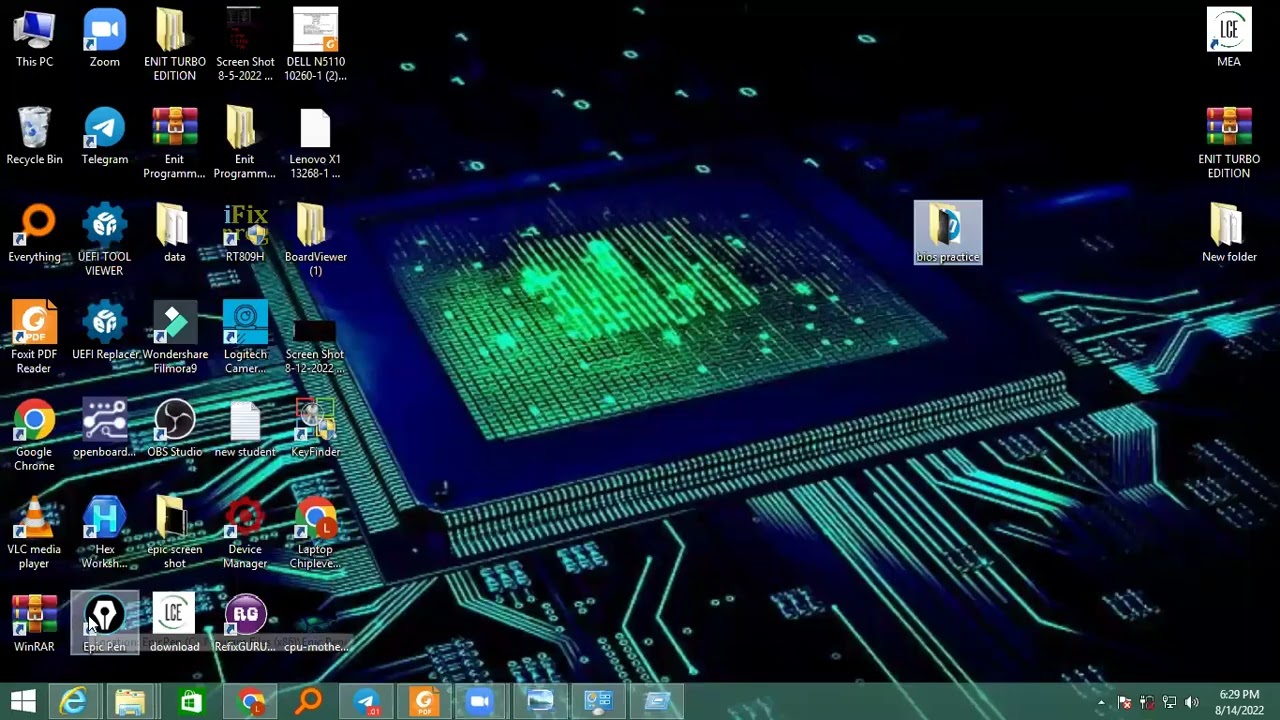Open Telegram from the desktop
1280x720 pixels.
(x=104, y=137)
